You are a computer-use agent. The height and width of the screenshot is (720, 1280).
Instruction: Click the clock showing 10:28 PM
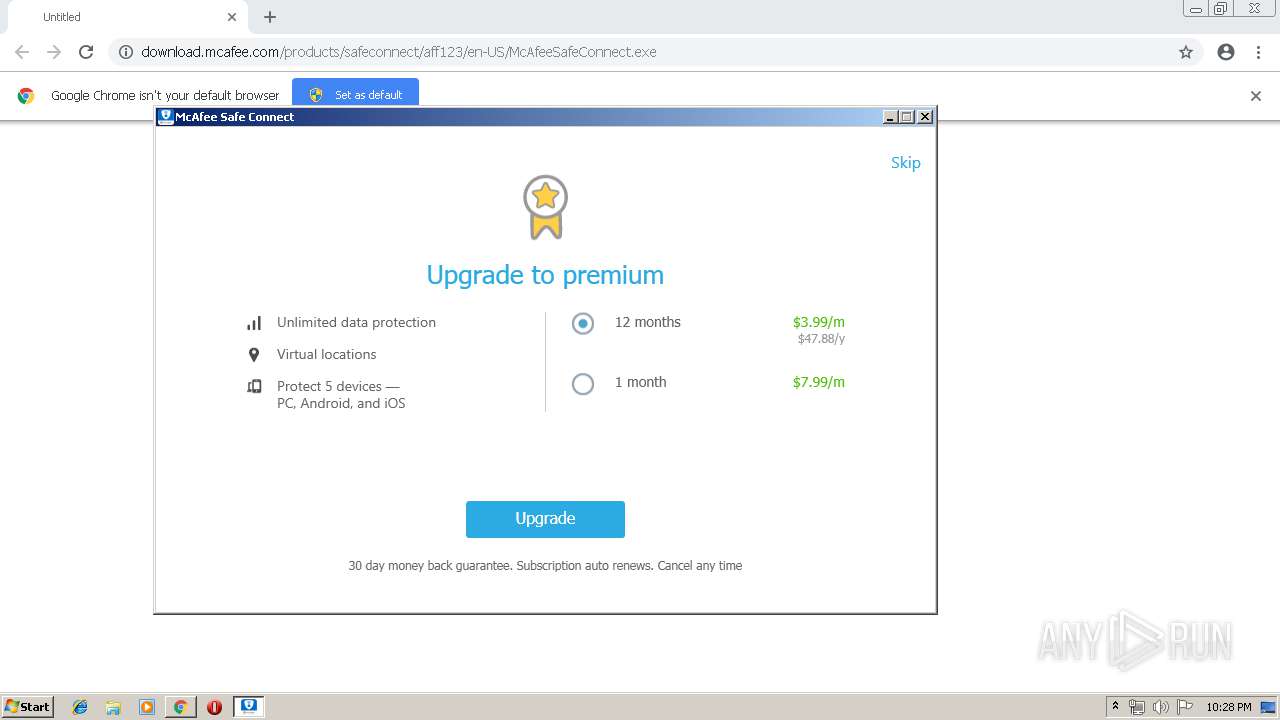tap(1228, 707)
